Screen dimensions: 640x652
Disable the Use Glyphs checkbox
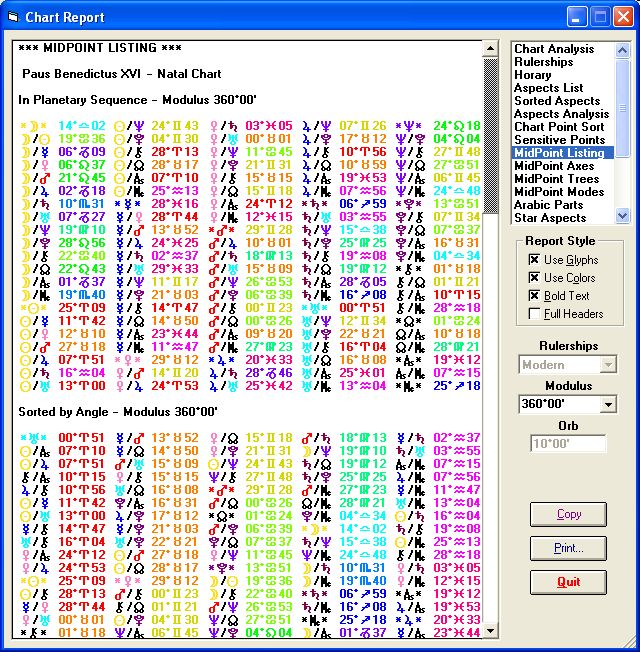pos(534,261)
